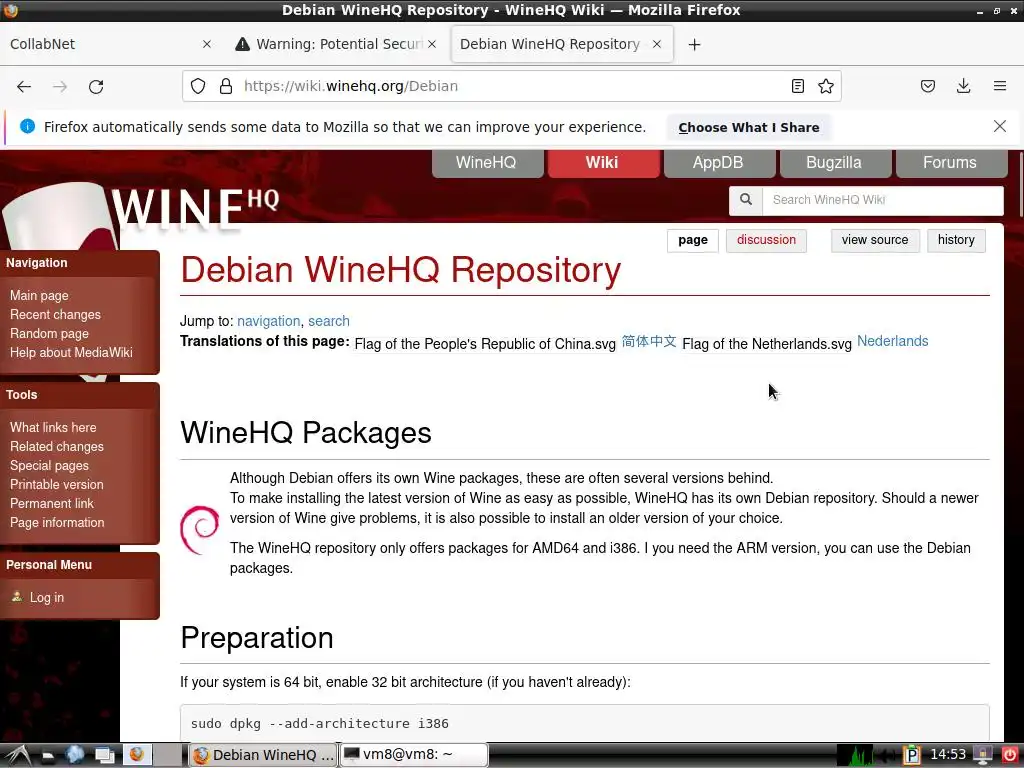
Task: Click Choose What I Share button
Action: click(748, 127)
